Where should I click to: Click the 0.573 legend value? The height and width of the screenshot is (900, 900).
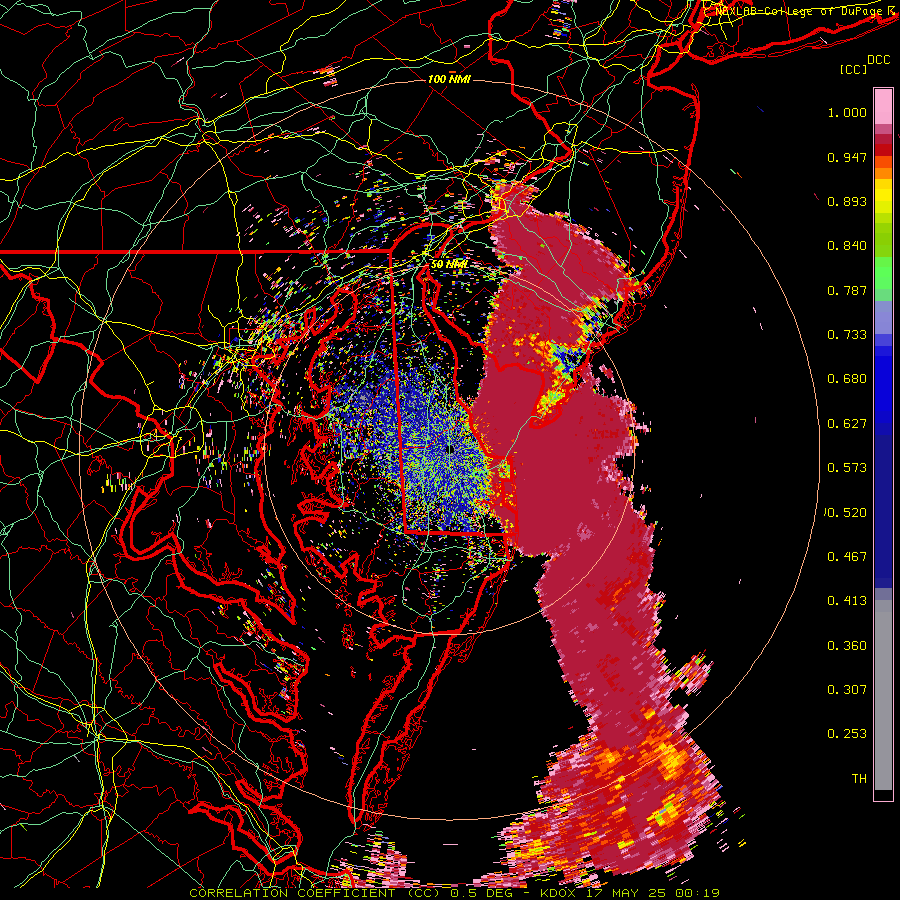tap(847, 468)
